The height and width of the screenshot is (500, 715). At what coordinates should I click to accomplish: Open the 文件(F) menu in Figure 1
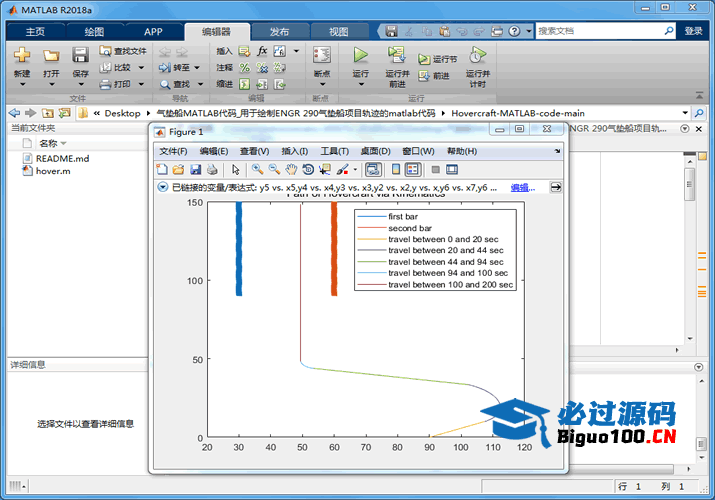click(x=173, y=151)
